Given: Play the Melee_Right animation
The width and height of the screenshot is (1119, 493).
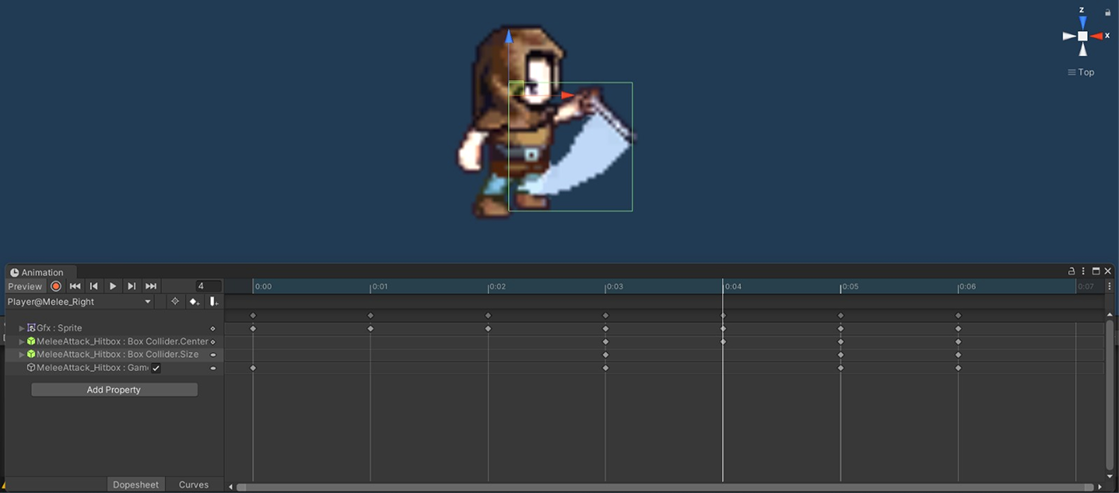Looking at the screenshot, I should pyautogui.click(x=113, y=286).
